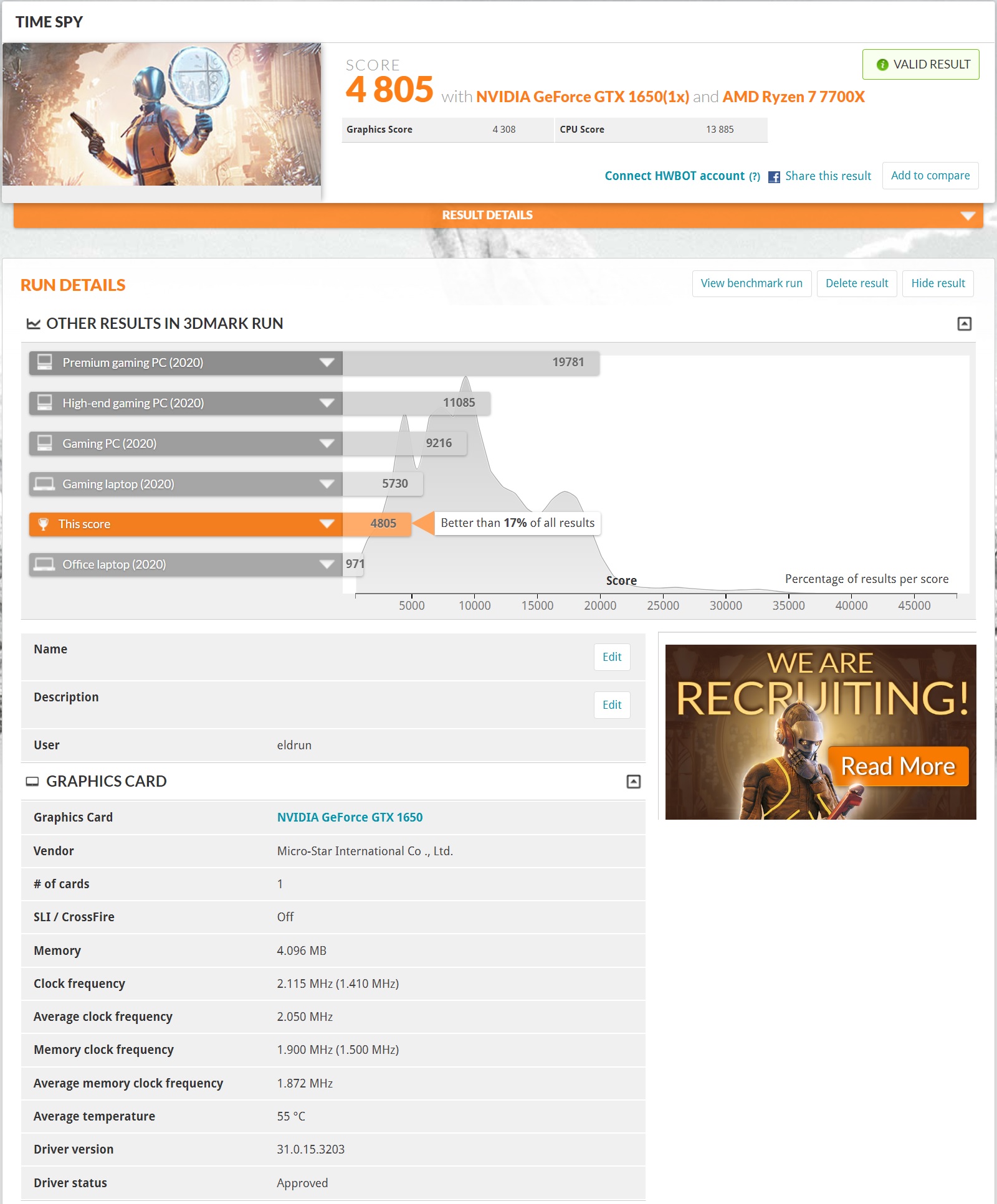Click the Facebook share icon
997x1204 pixels.
[774, 177]
